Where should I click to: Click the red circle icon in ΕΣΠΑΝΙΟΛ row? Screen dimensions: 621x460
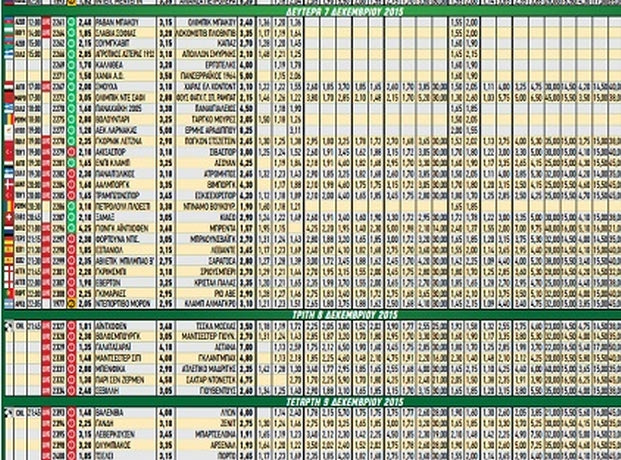click(71, 250)
